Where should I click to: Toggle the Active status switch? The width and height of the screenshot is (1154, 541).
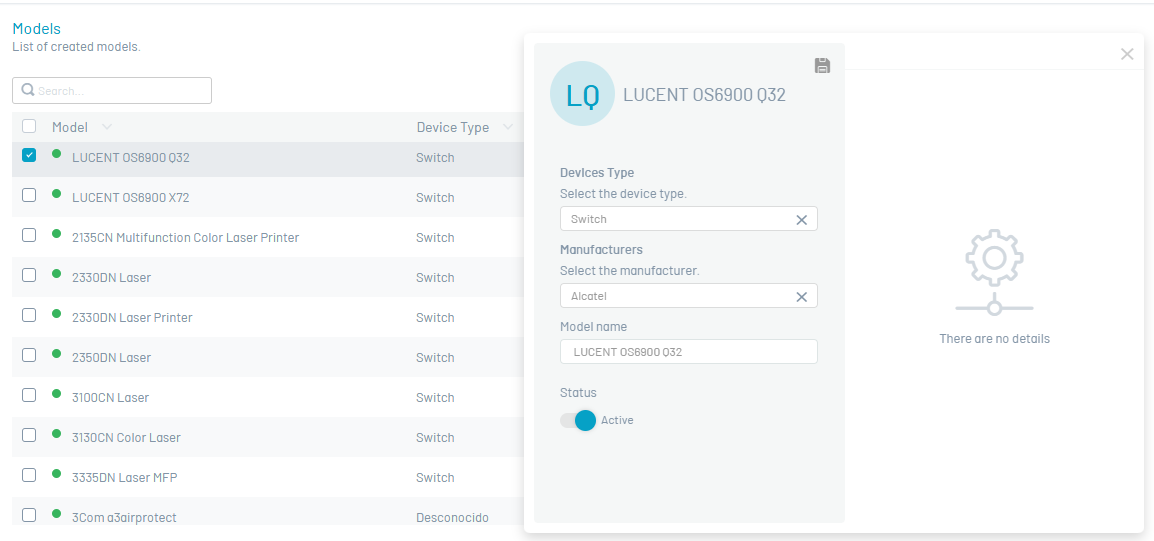[x=578, y=420]
